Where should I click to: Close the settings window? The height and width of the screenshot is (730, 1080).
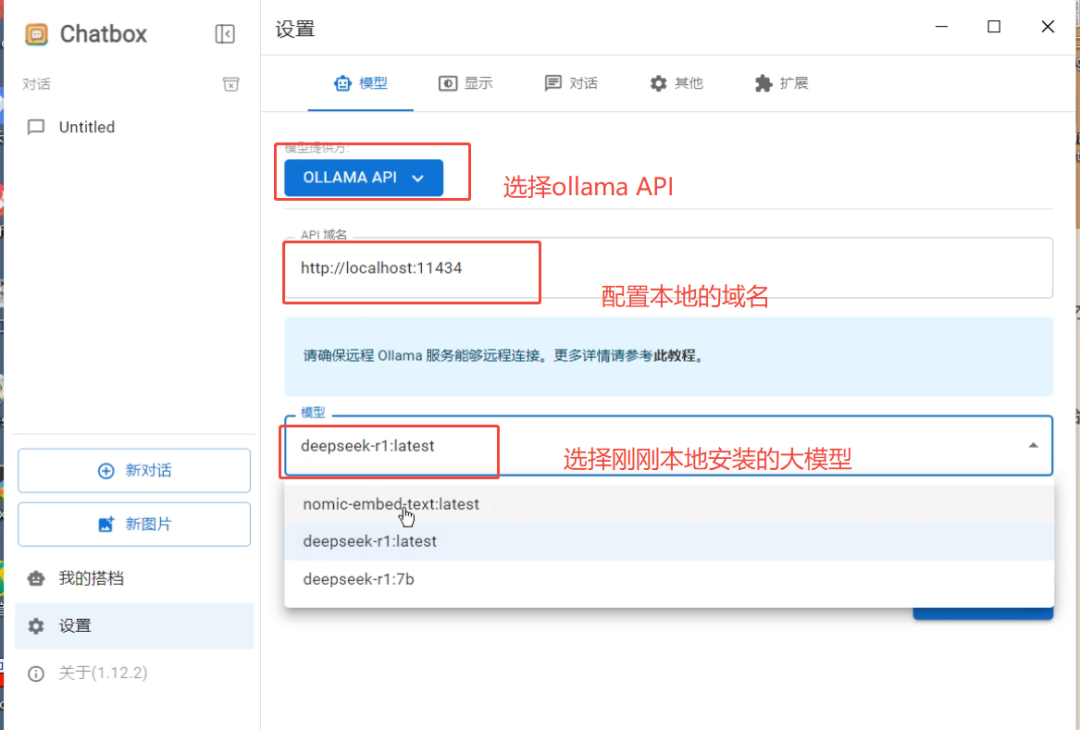point(1048,26)
